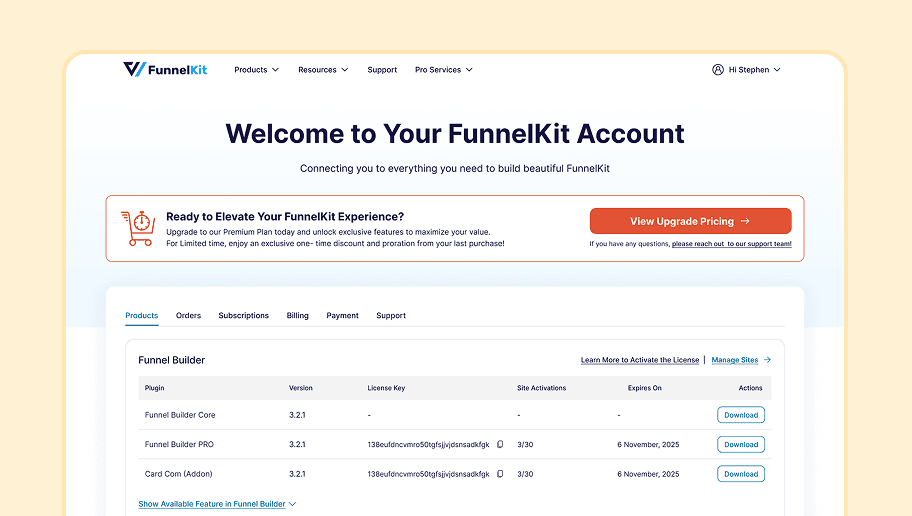Image resolution: width=912 pixels, height=516 pixels.
Task: Open the Payment tab
Action: click(343, 315)
